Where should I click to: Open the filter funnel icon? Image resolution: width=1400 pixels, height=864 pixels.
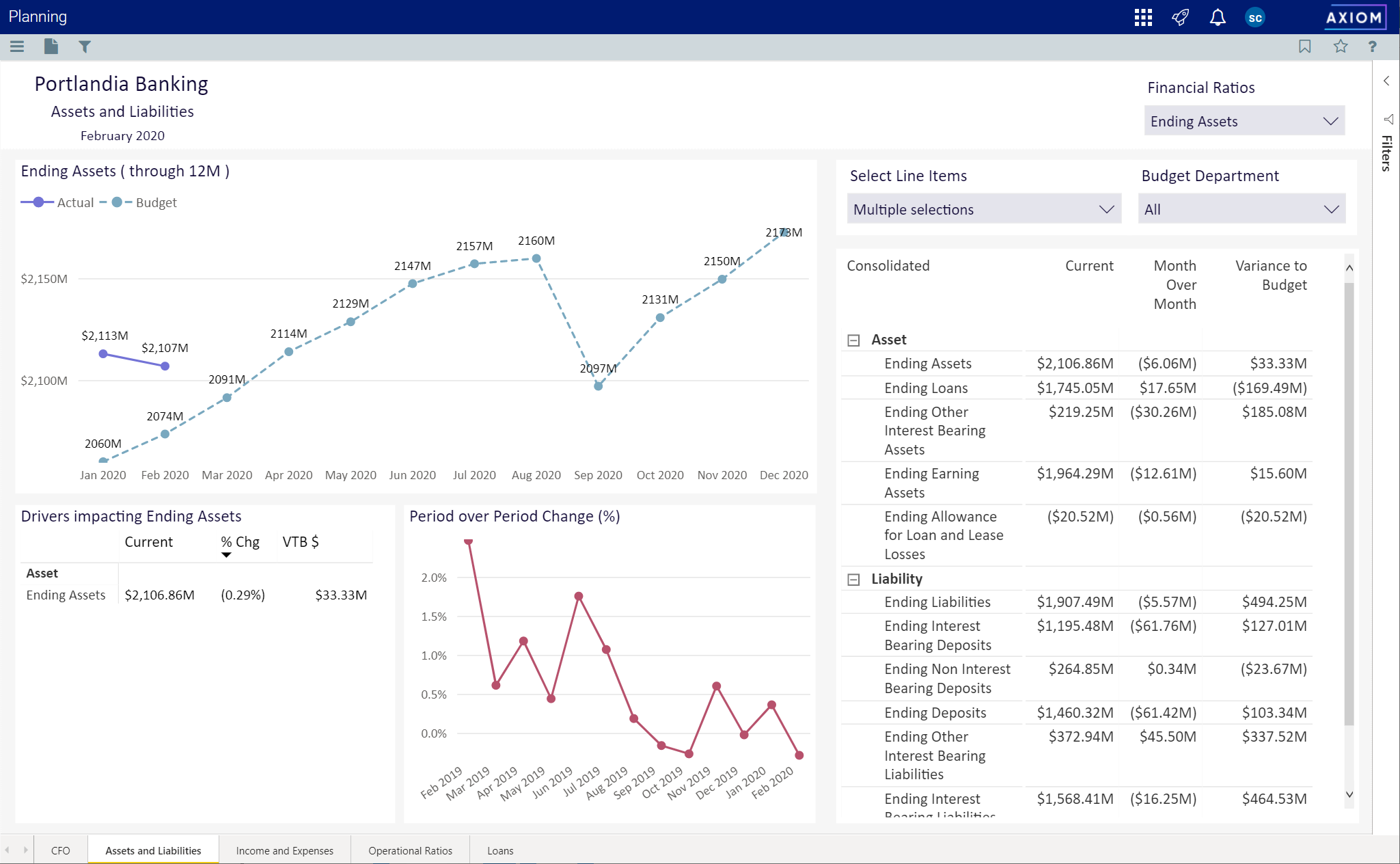[85, 46]
